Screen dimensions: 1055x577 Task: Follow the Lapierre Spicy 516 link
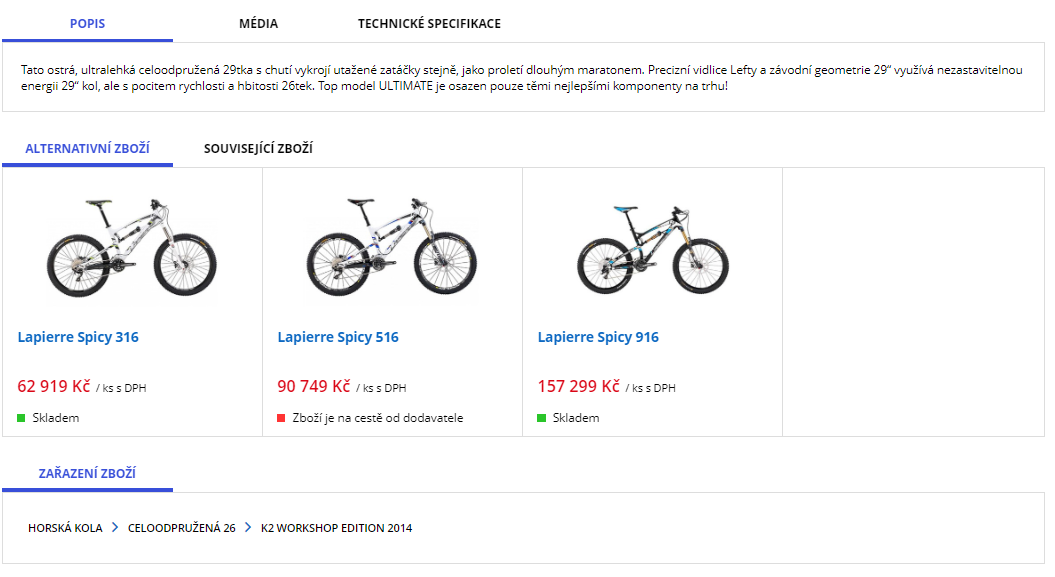coord(338,338)
